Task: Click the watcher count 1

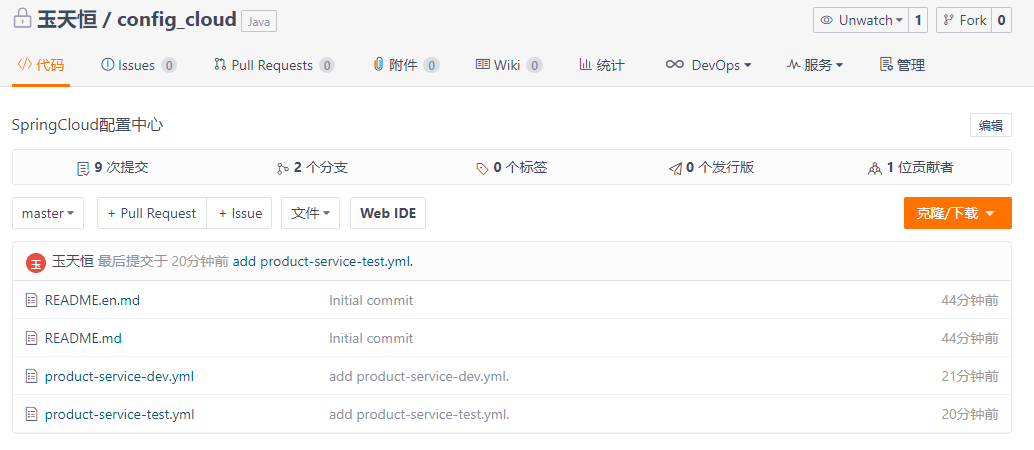Action: (917, 20)
